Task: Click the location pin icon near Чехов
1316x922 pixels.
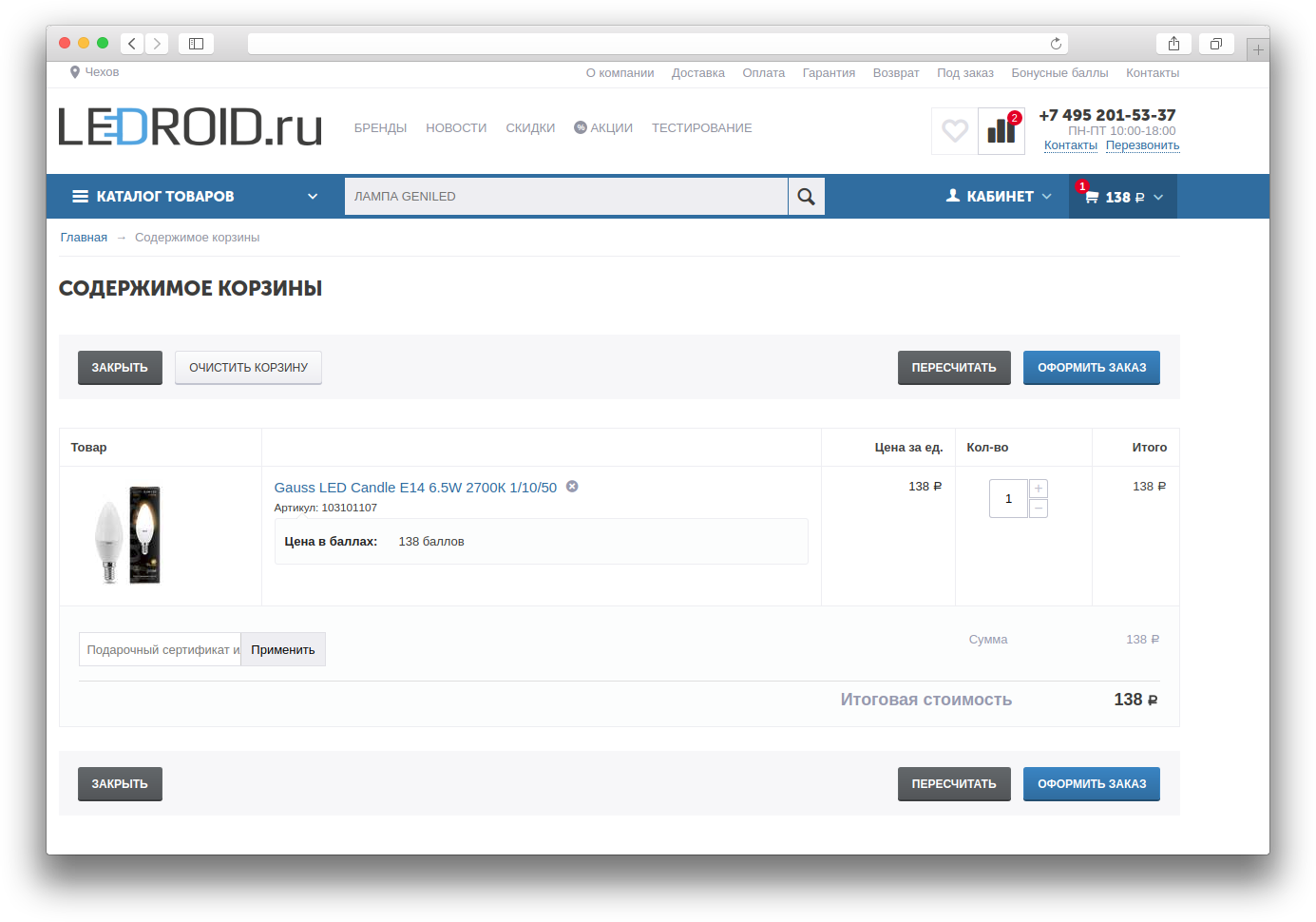Action: (x=75, y=71)
